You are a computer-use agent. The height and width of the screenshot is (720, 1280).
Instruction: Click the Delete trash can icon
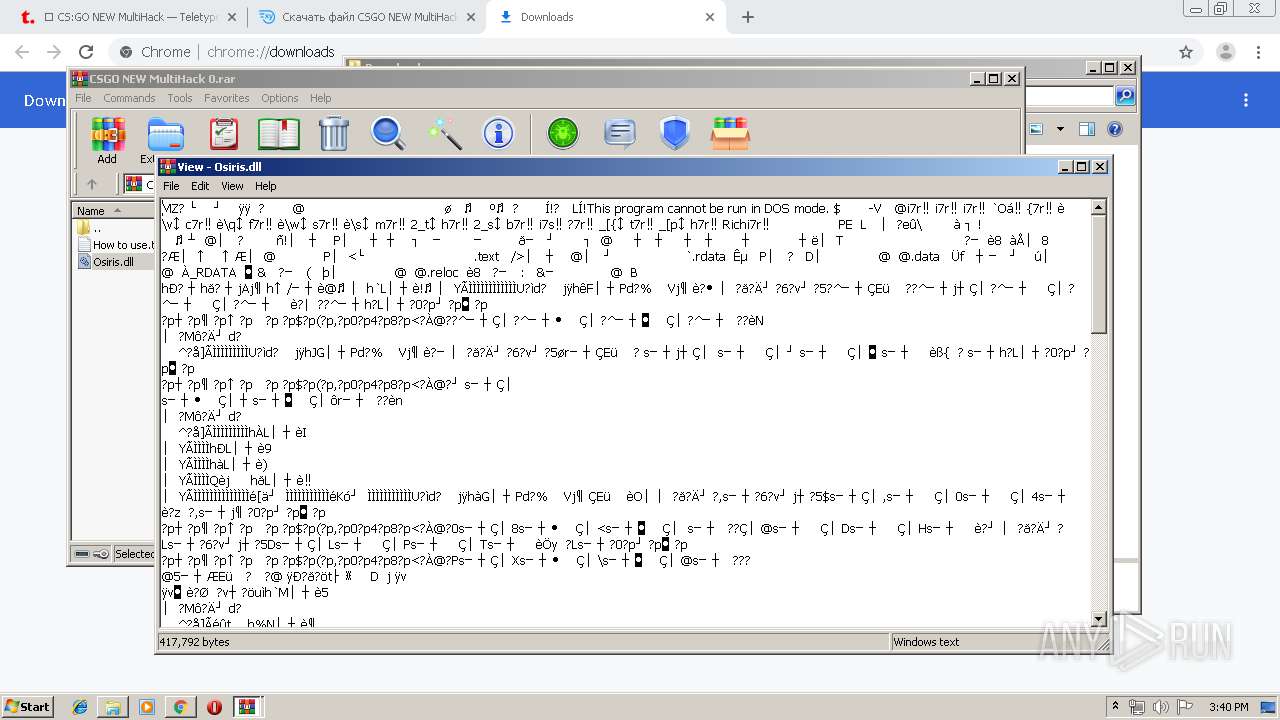[333, 133]
